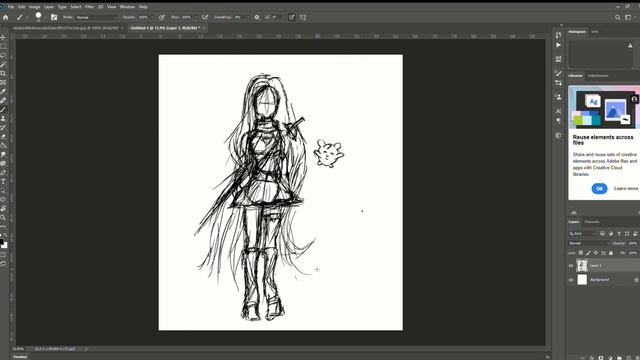Click the Home icon in options bar
The height and width of the screenshot is (360, 640).
5,18
